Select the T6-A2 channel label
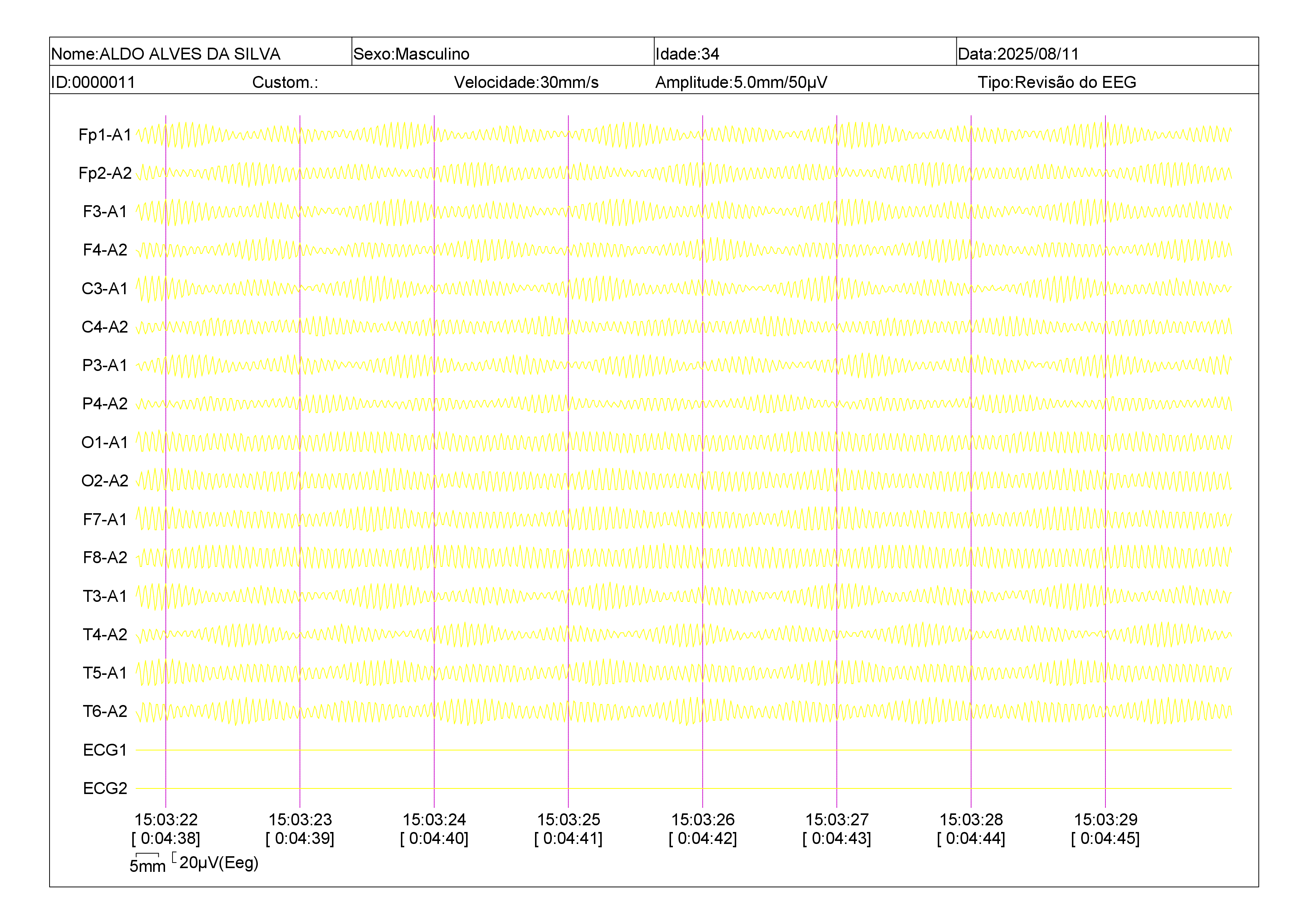 coord(105,711)
